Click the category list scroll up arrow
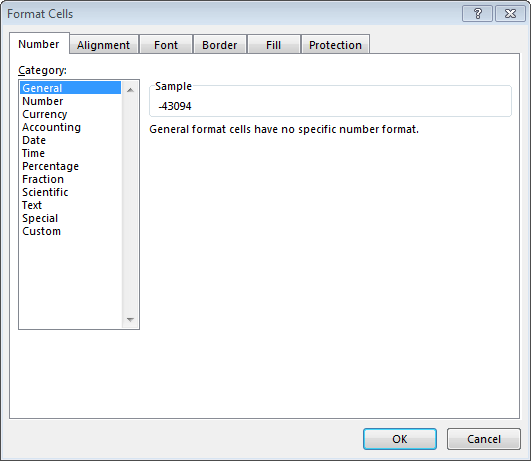531x461 pixels. click(130, 90)
